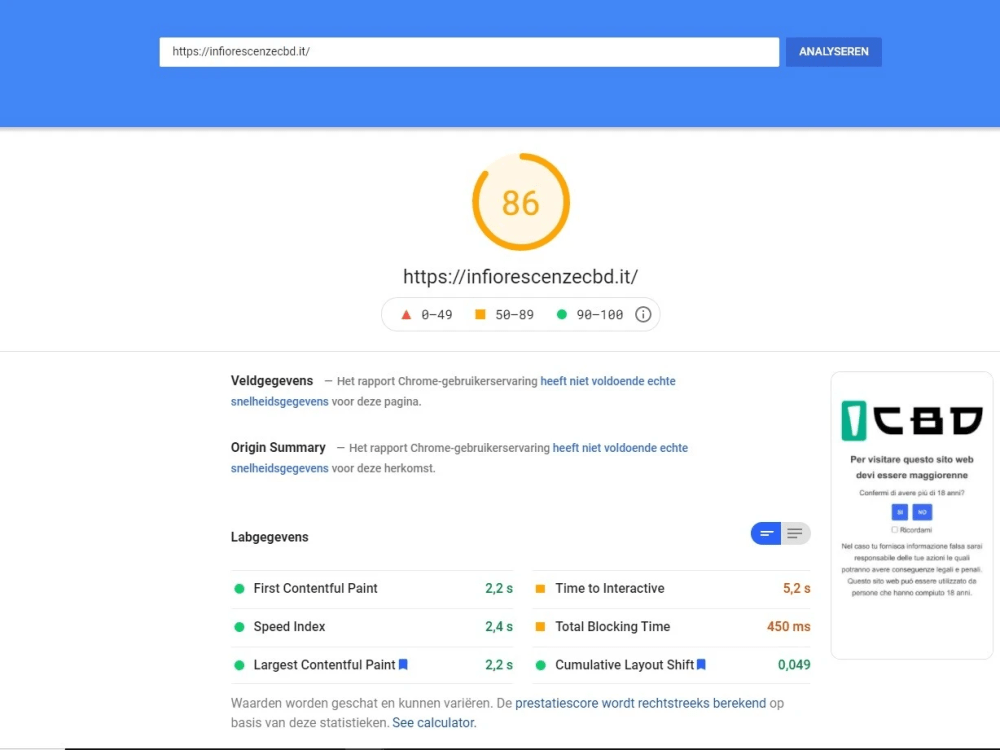
Task: Click the 450 ms value
Action: (788, 626)
